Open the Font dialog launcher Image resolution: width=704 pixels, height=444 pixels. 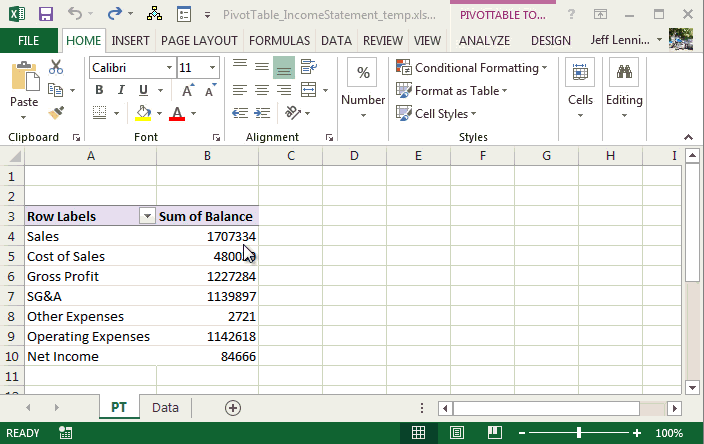pyautogui.click(x=216, y=138)
